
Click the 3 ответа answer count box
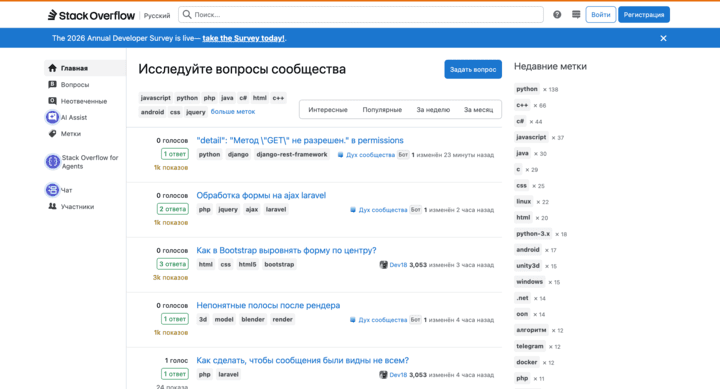[173, 264]
